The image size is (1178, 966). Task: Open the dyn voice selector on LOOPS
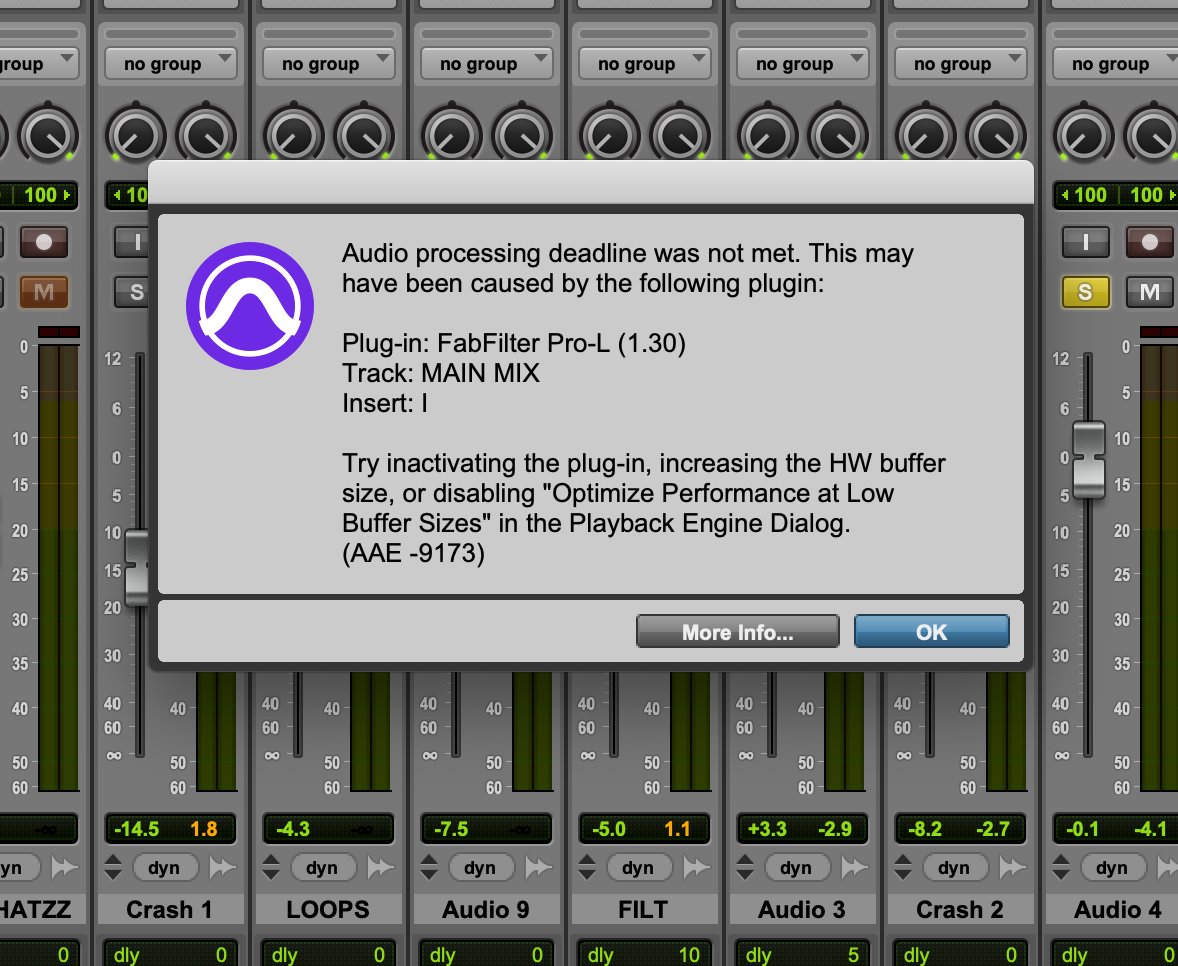[x=322, y=868]
